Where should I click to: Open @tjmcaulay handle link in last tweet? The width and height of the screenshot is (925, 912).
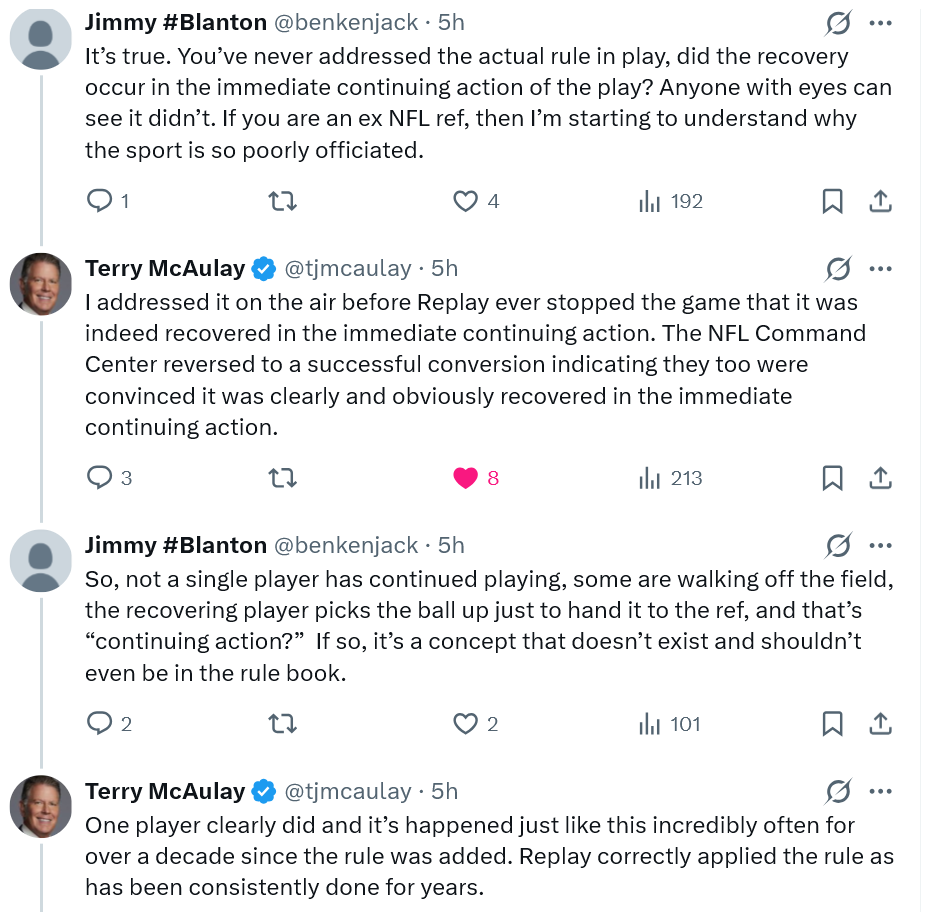(348, 791)
